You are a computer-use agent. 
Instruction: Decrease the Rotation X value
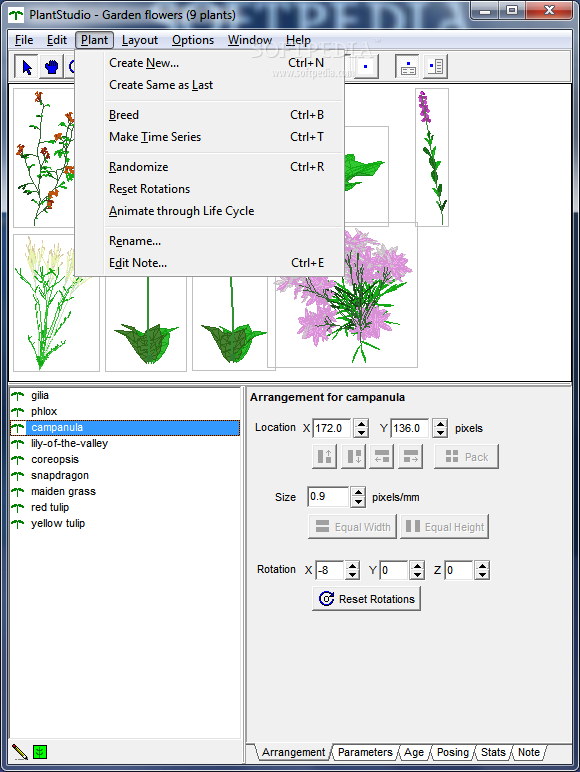pyautogui.click(x=352, y=575)
